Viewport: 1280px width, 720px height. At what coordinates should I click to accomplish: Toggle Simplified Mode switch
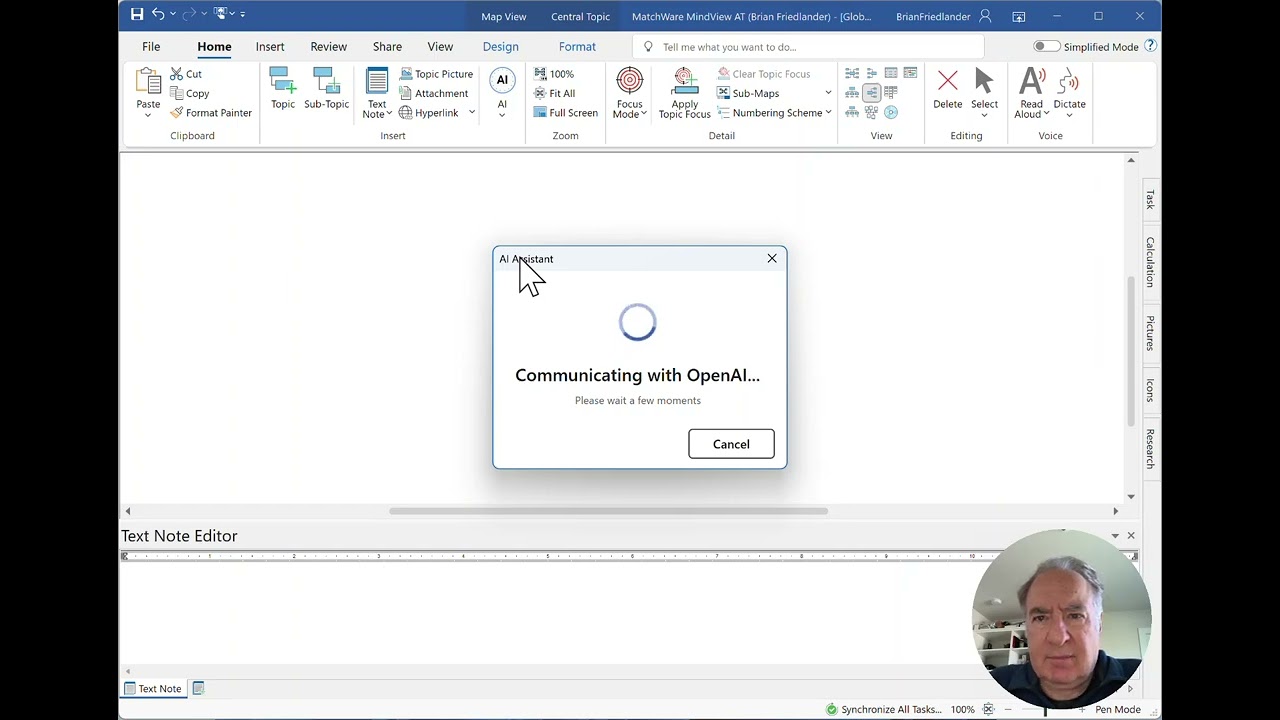[1046, 46]
